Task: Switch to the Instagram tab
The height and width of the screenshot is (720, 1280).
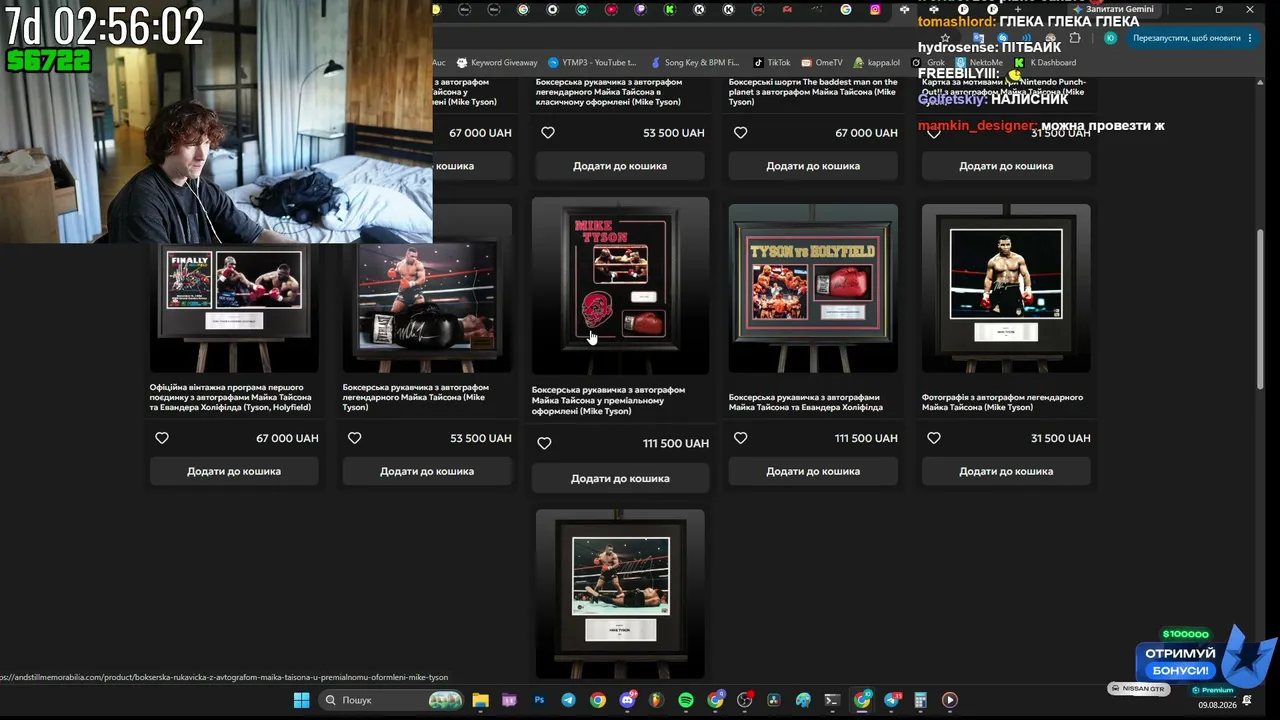Action: (875, 10)
